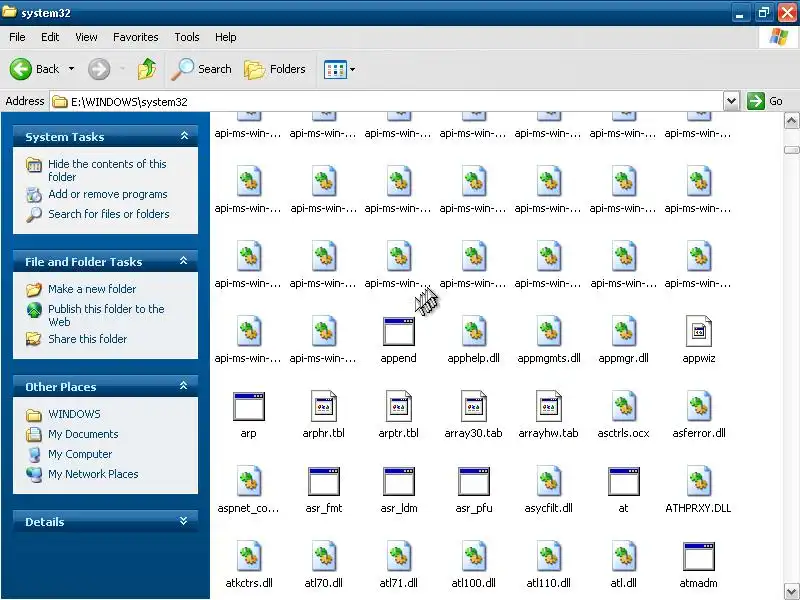Toggle the Folders tree pane
The height and width of the screenshot is (600, 800).
tap(275, 69)
